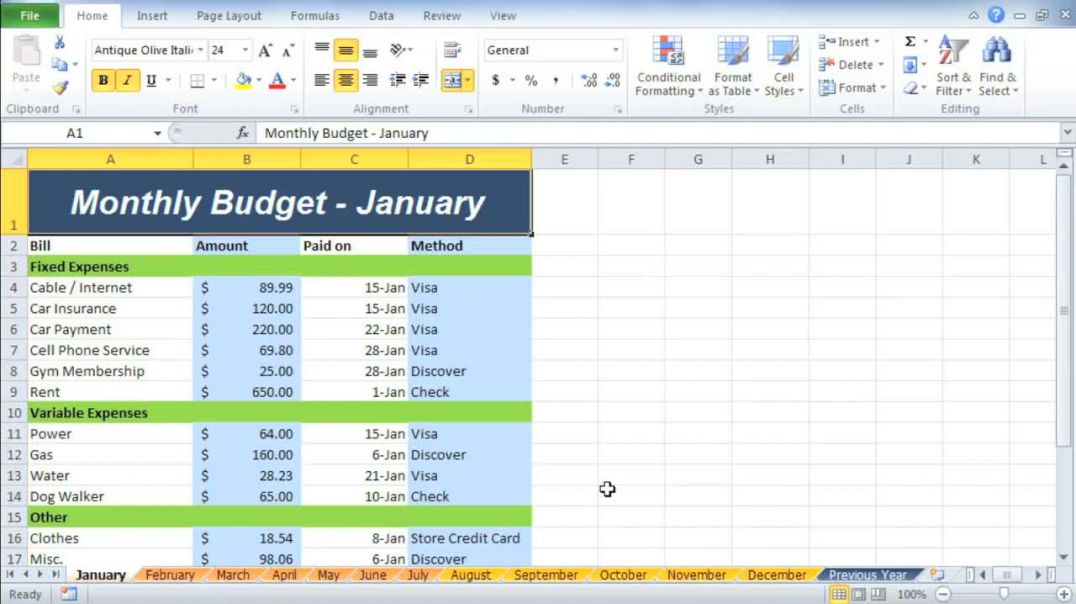Viewport: 1076px width, 604px height.
Task: Apply Percent Style
Action: pyautogui.click(x=531, y=80)
